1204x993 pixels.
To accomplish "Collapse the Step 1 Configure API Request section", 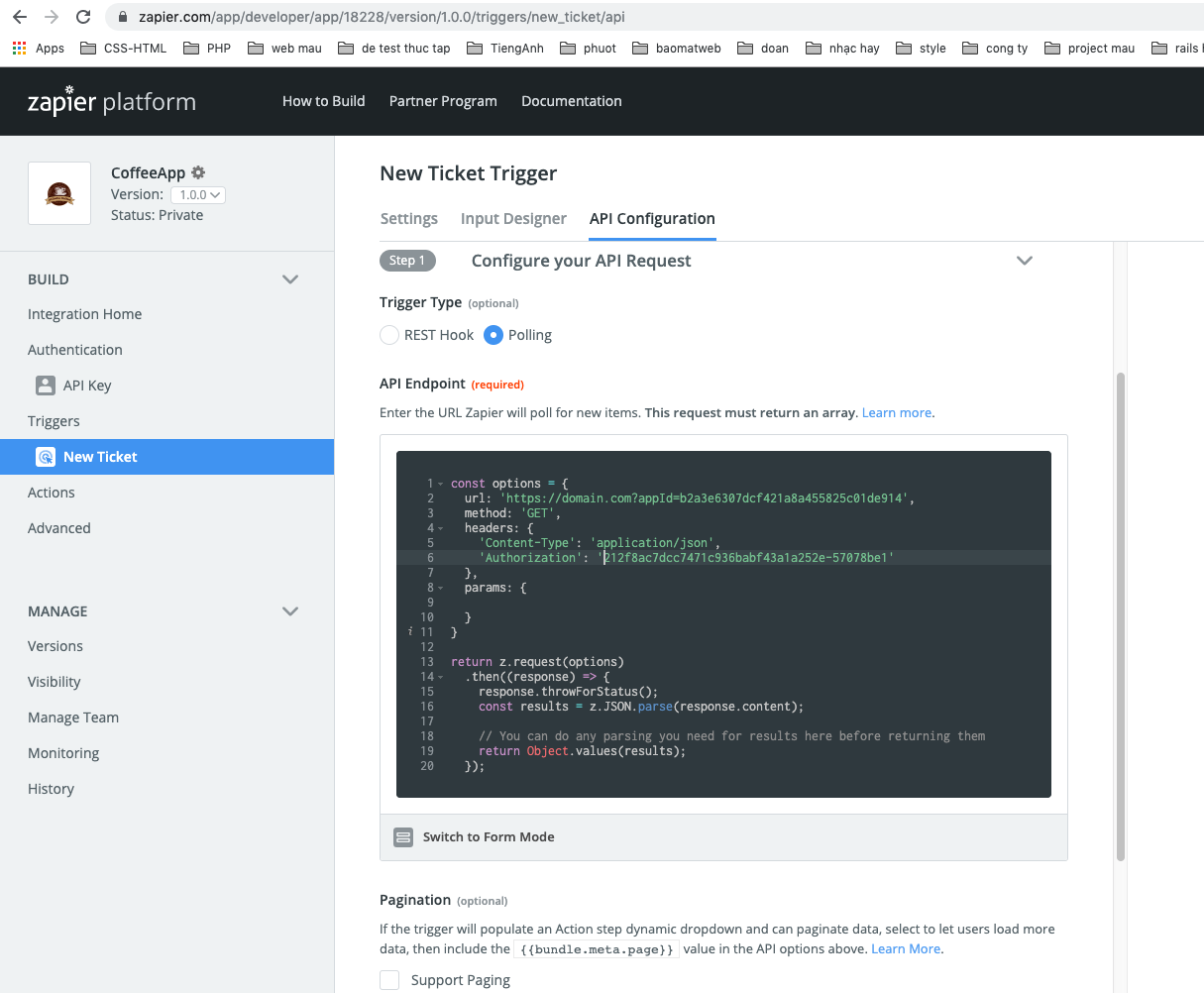I will click(x=1025, y=261).
